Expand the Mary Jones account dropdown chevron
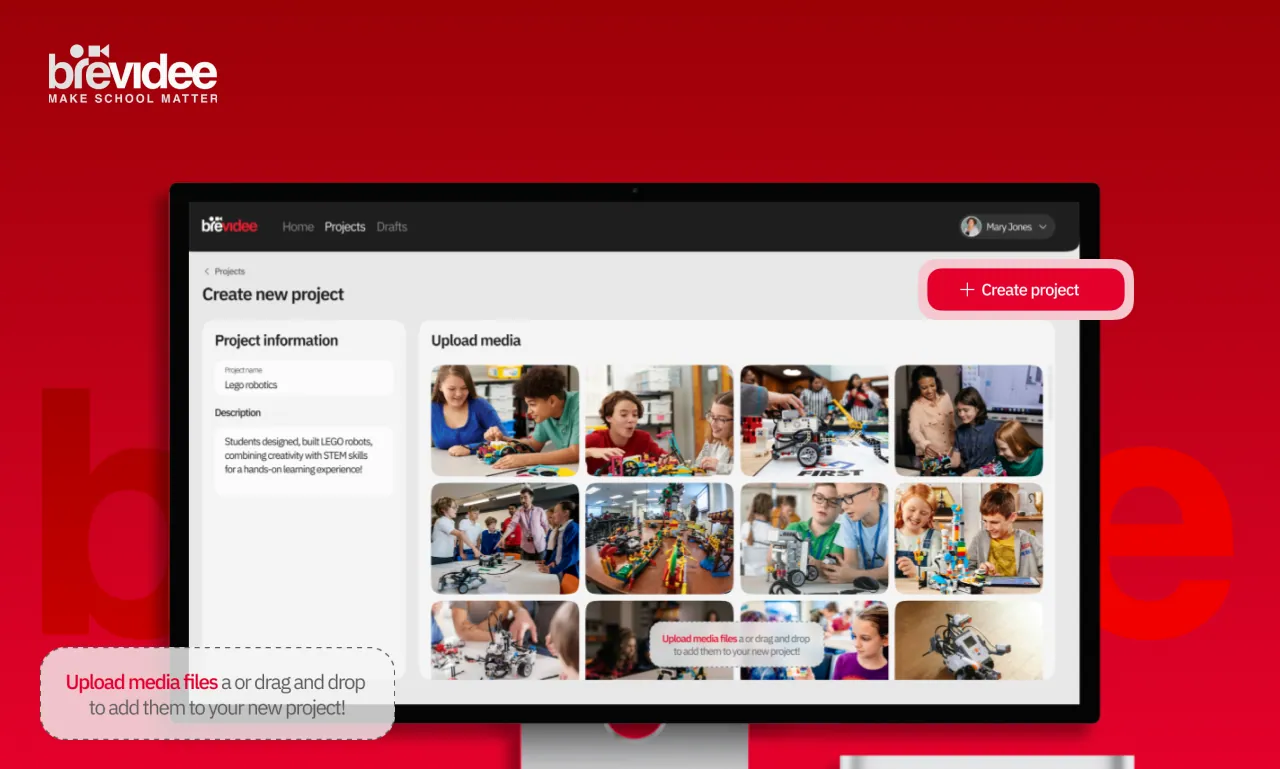The height and width of the screenshot is (769, 1280). pos(1043,227)
